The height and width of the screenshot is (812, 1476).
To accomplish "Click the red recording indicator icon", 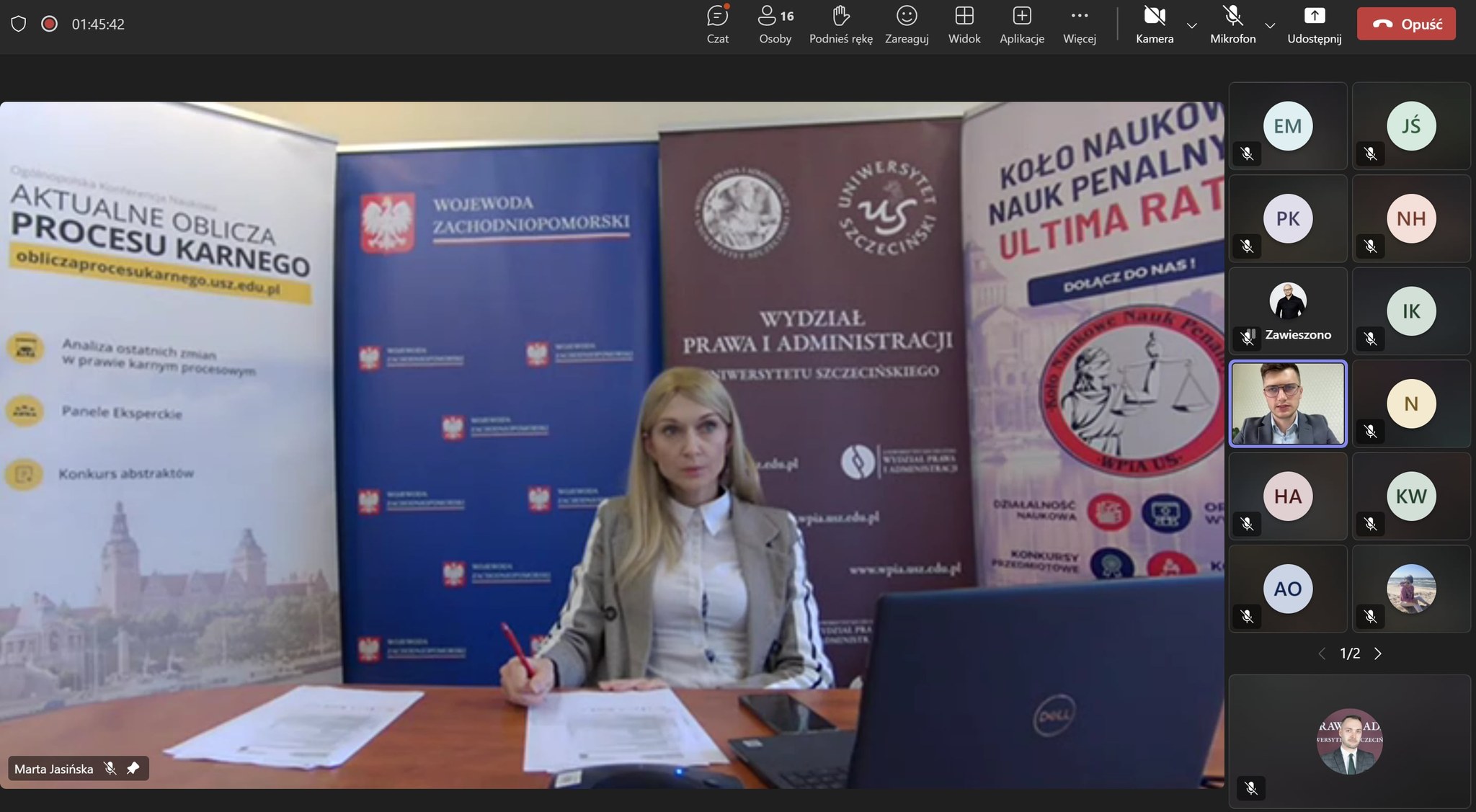I will tap(49, 24).
